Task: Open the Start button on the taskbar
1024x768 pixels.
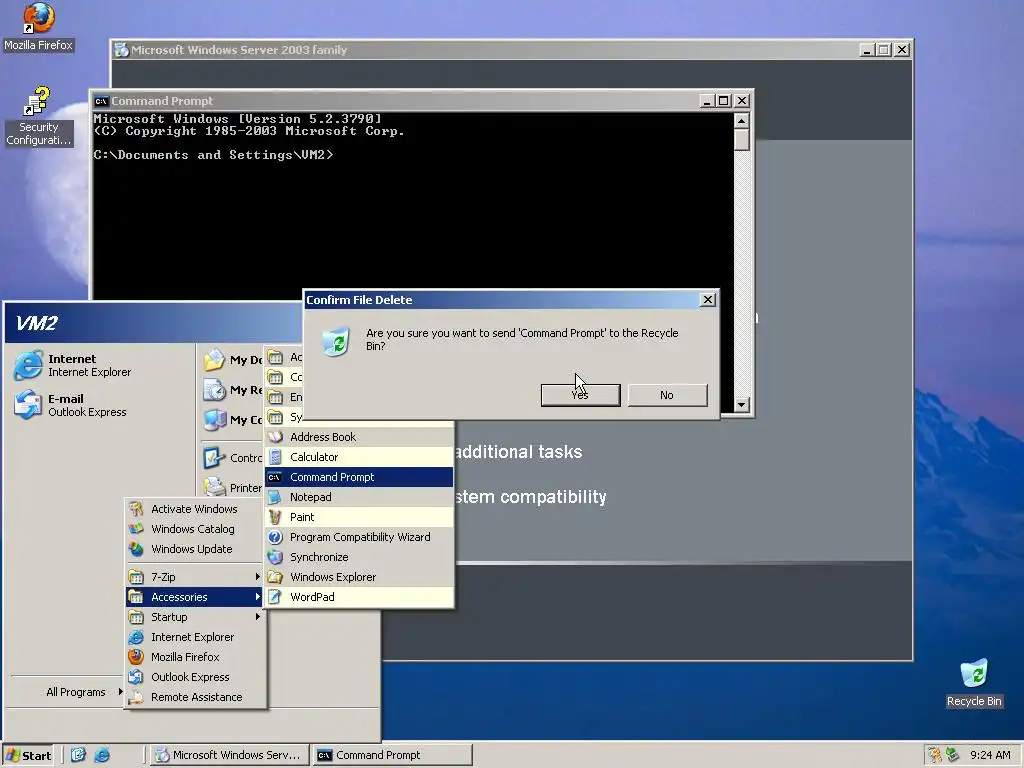Action: click(x=28, y=755)
